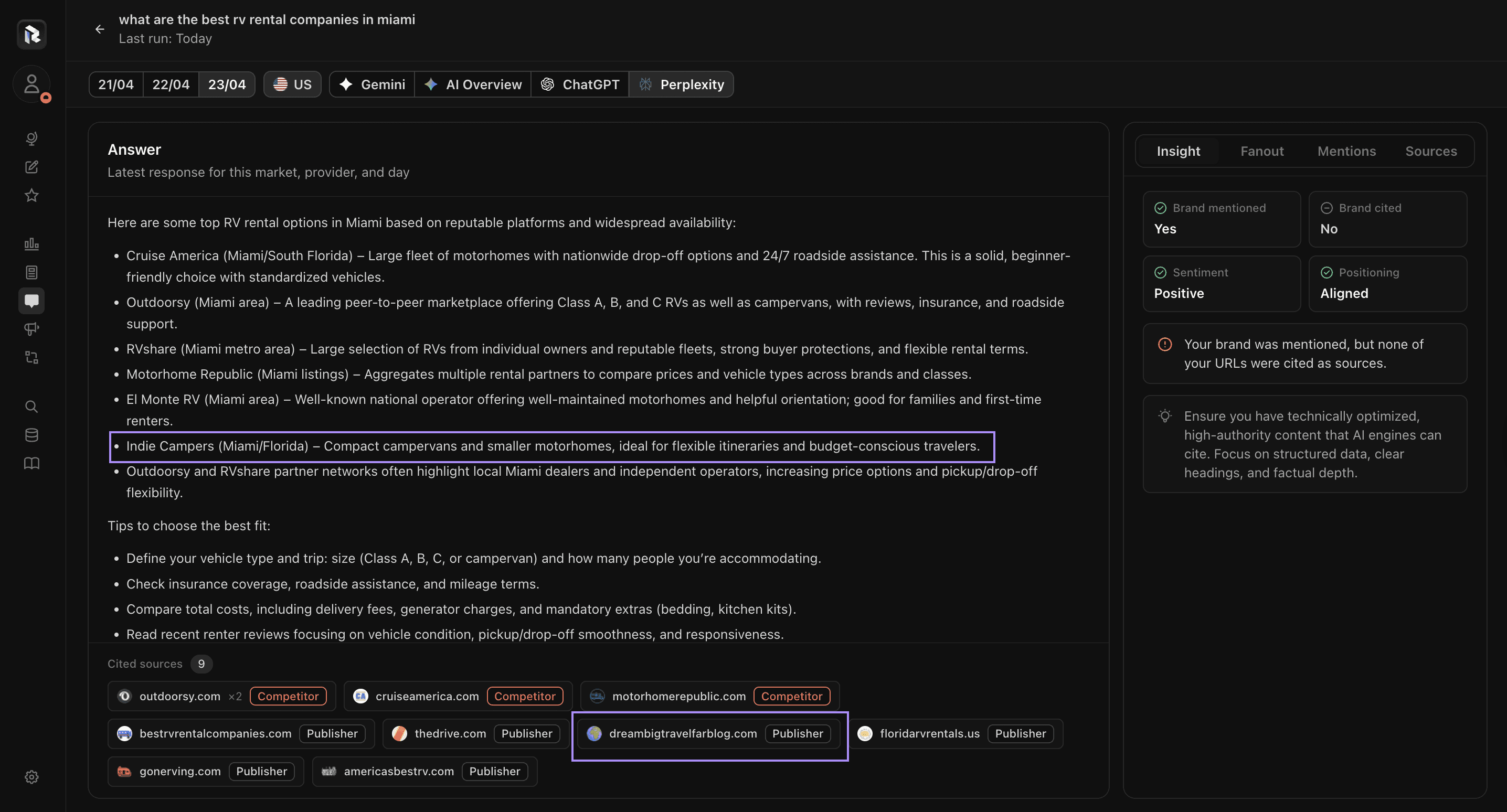Click the edit pencil sidebar icon

point(31,167)
